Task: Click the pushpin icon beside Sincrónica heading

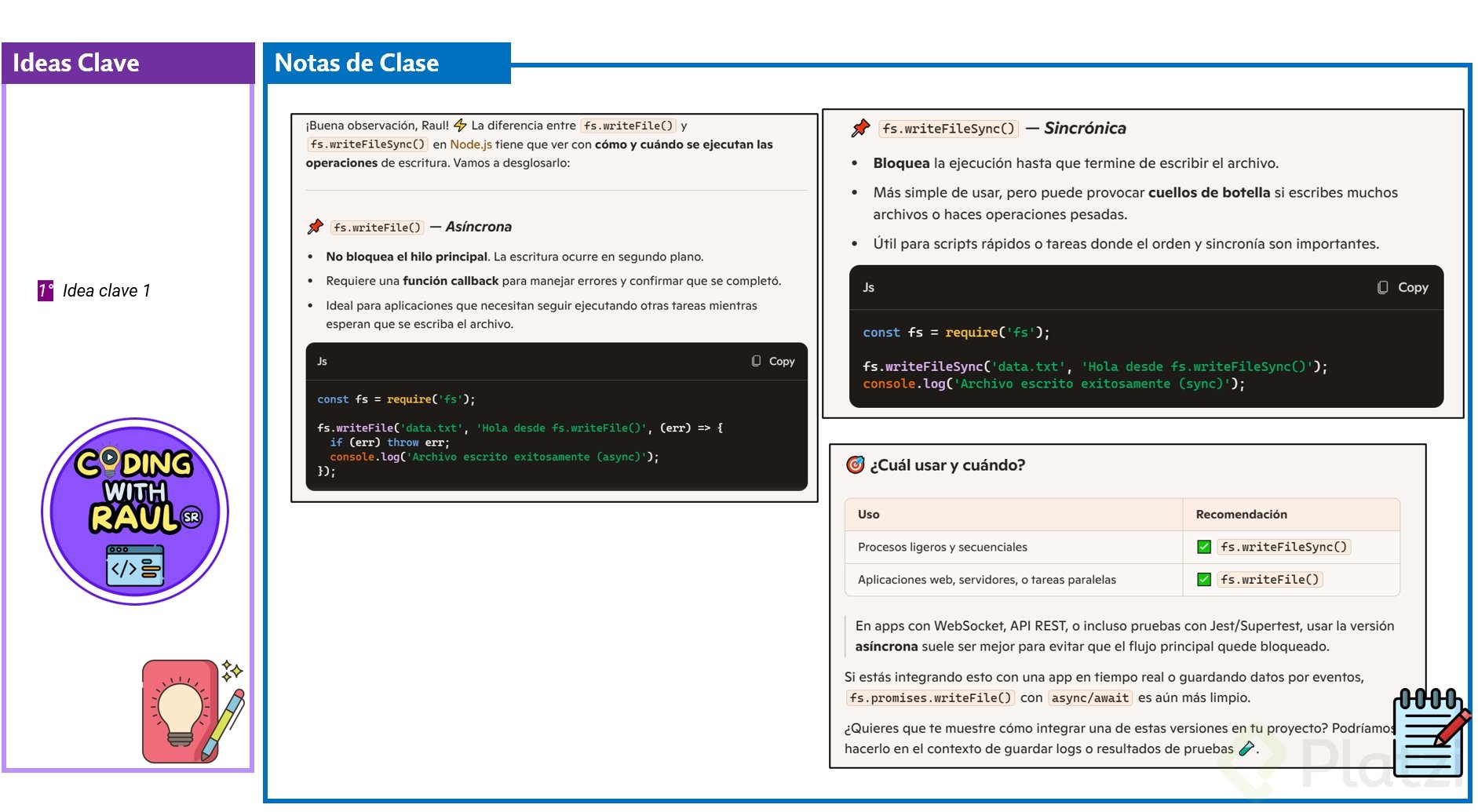Action: point(860,128)
